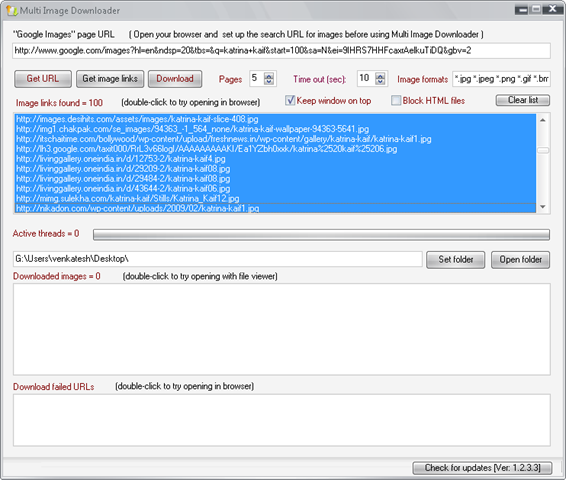Click the Get URL button
This screenshot has width=566, height=480.
[43, 79]
